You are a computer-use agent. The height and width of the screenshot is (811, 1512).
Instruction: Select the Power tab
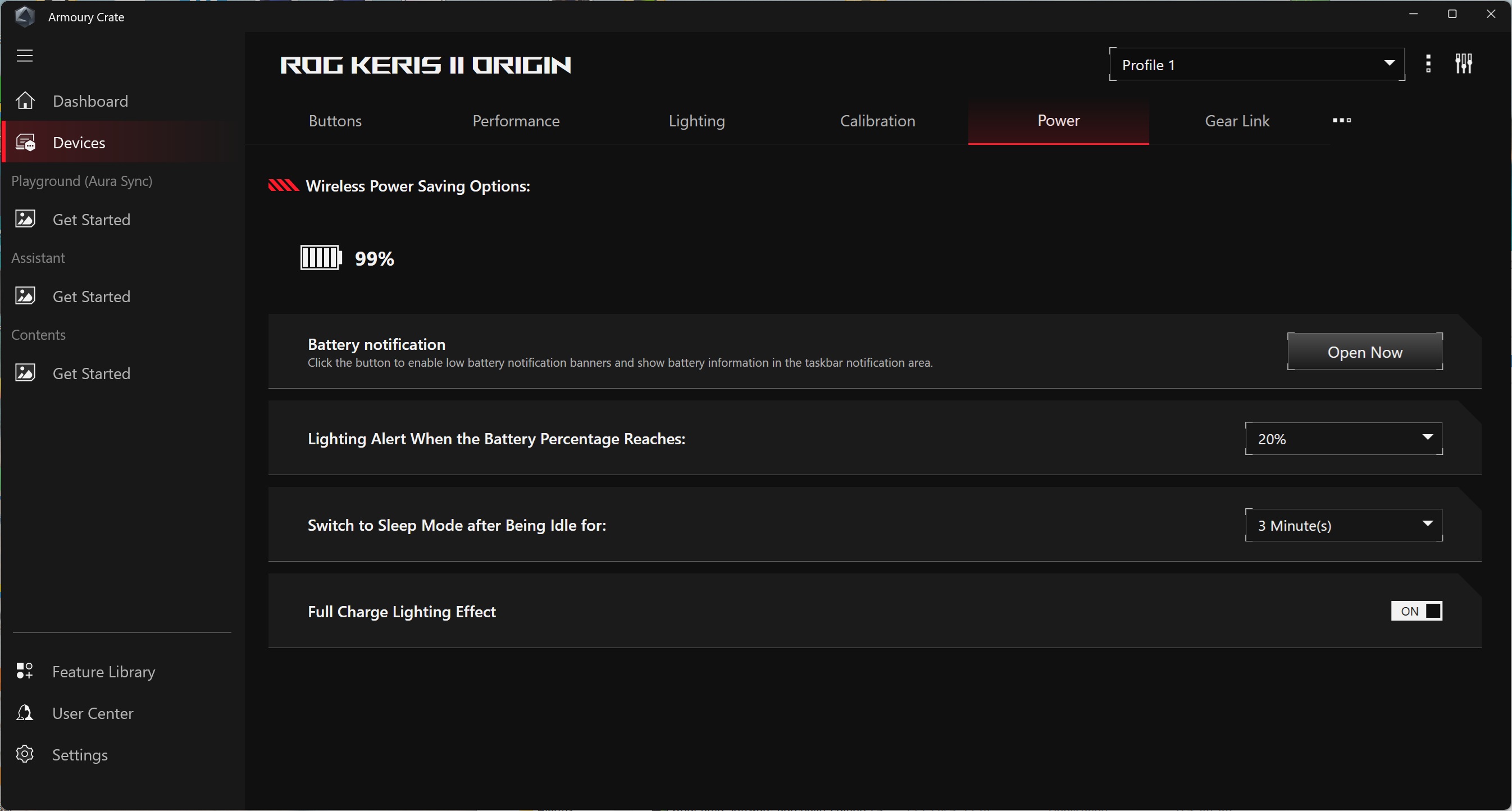tap(1058, 121)
